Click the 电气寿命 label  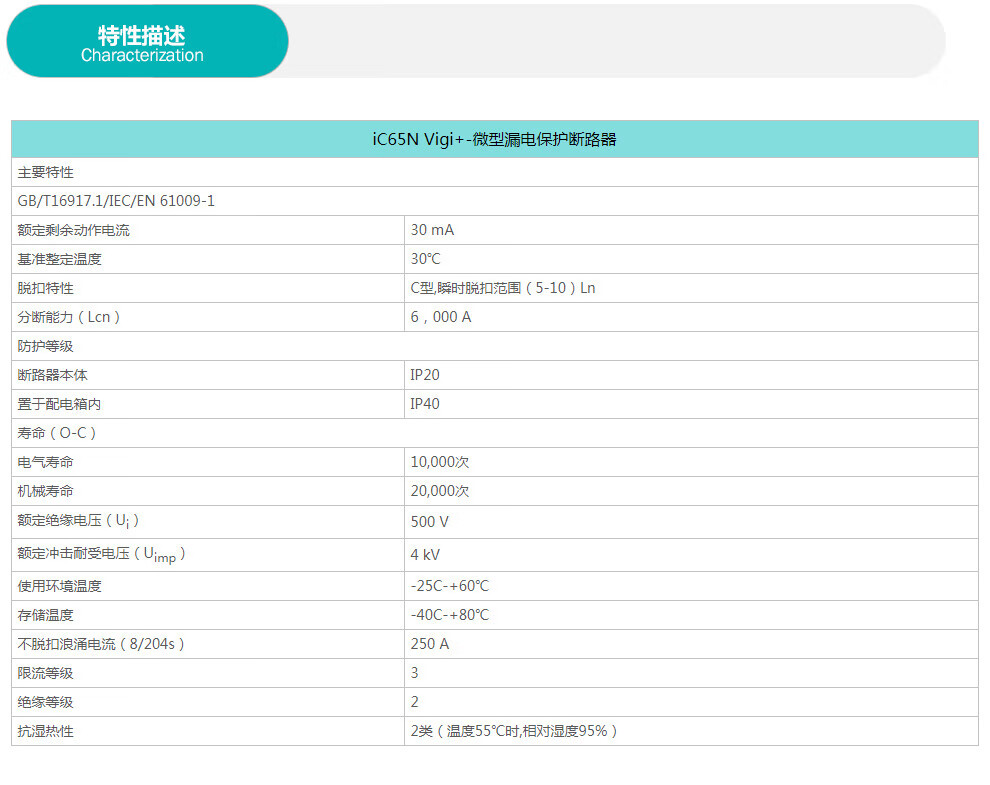click(45, 462)
